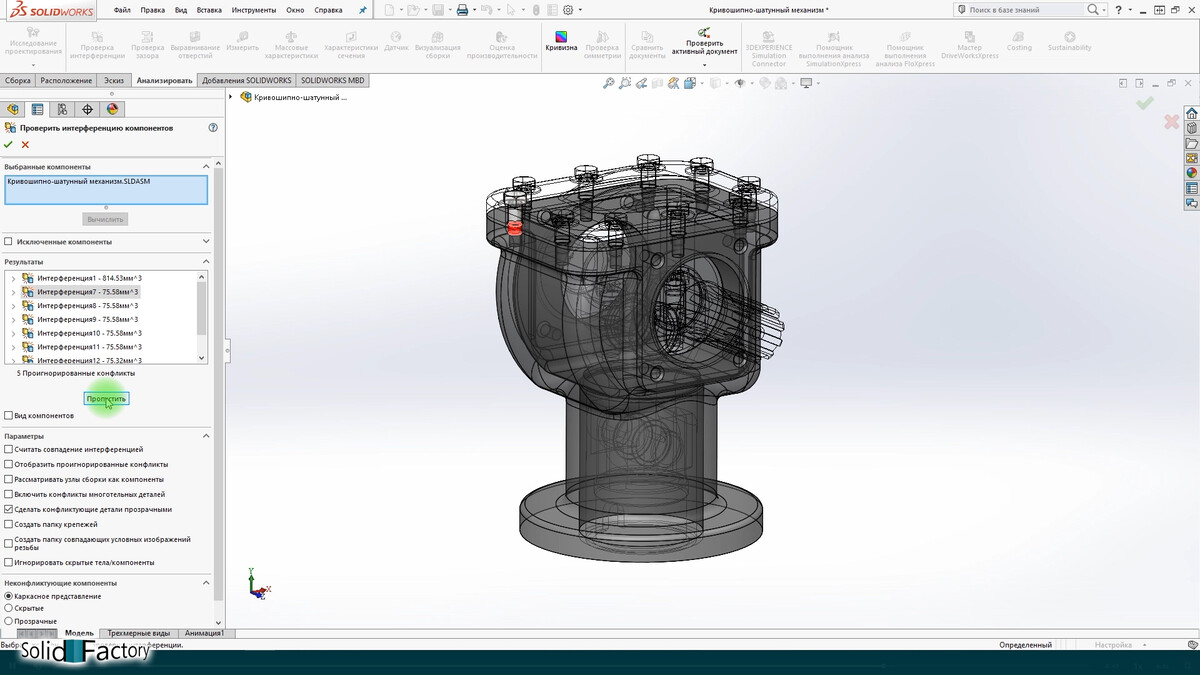Switch to the 'Эскиз' ribbon tab
Image resolution: width=1200 pixels, height=675 pixels.
[x=114, y=80]
